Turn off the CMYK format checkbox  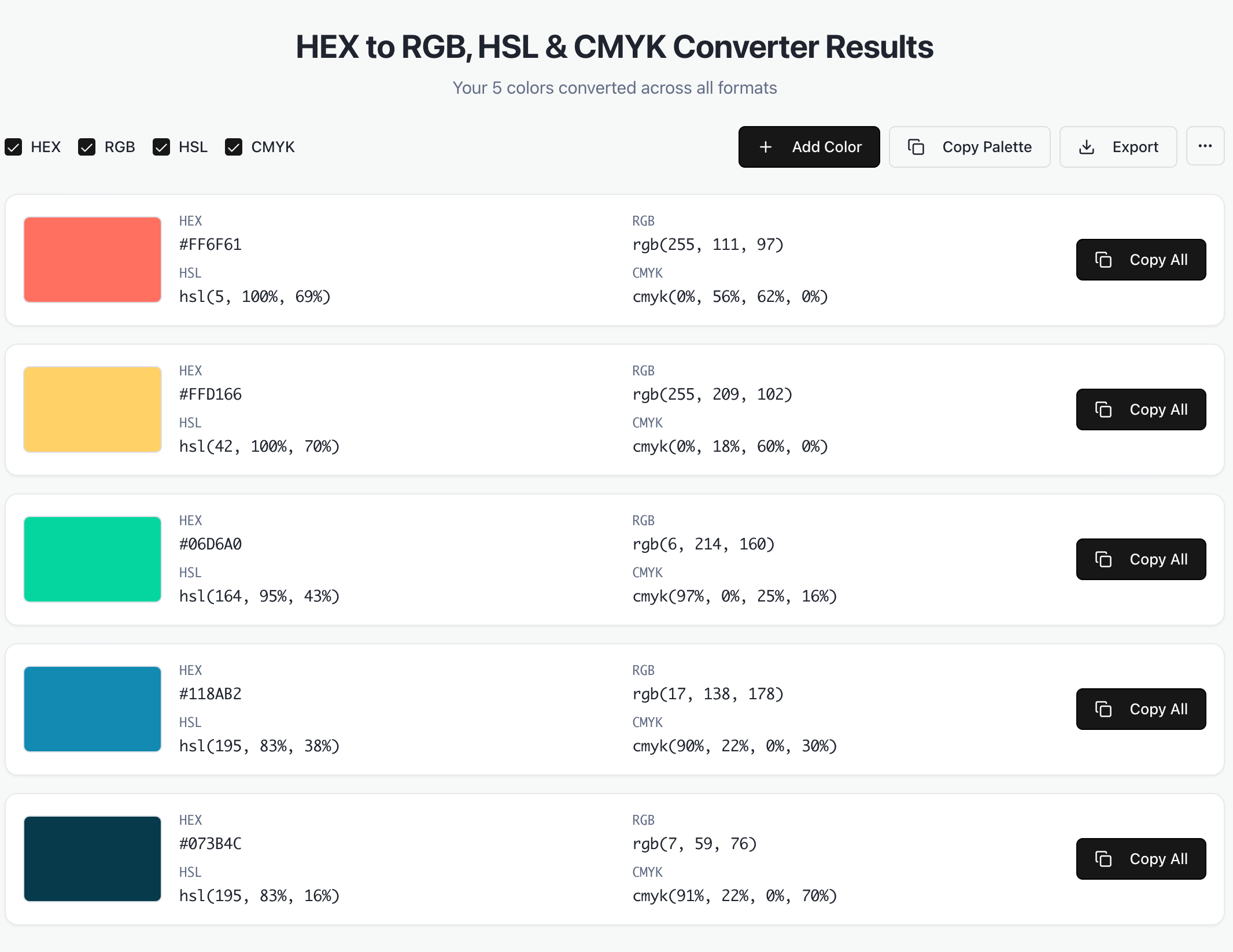[x=234, y=147]
